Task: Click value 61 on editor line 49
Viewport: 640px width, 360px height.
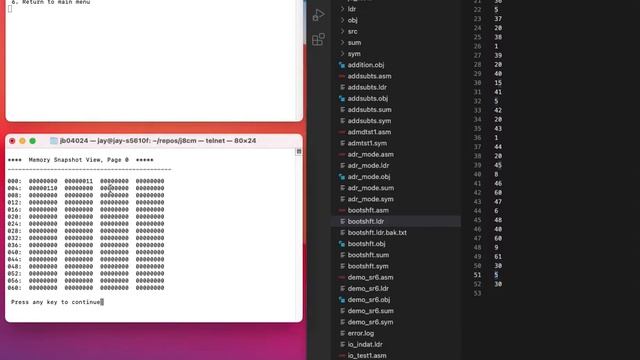Action: click(498, 257)
